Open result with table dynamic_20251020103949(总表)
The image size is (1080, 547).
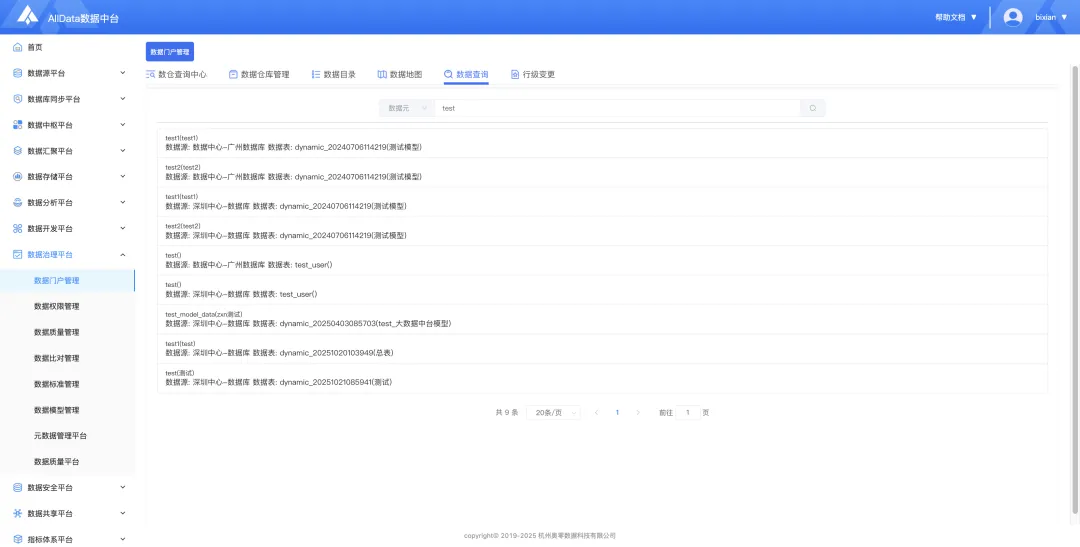[x=602, y=349]
